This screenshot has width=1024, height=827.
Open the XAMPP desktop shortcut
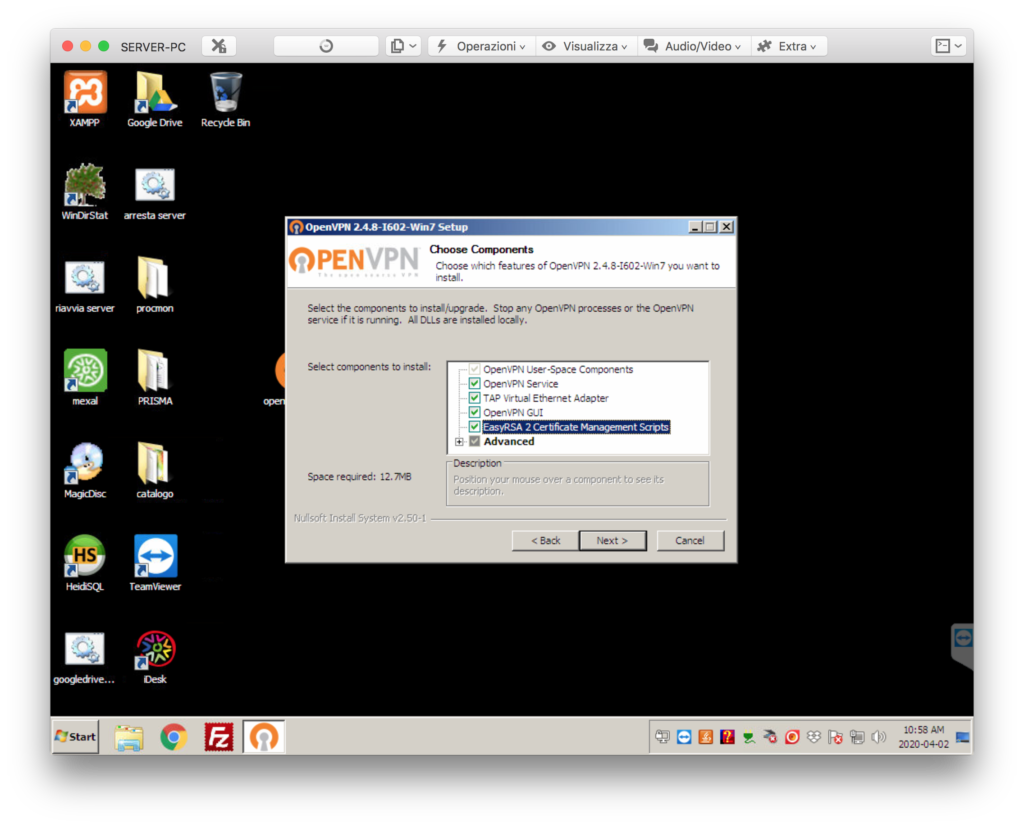85,99
